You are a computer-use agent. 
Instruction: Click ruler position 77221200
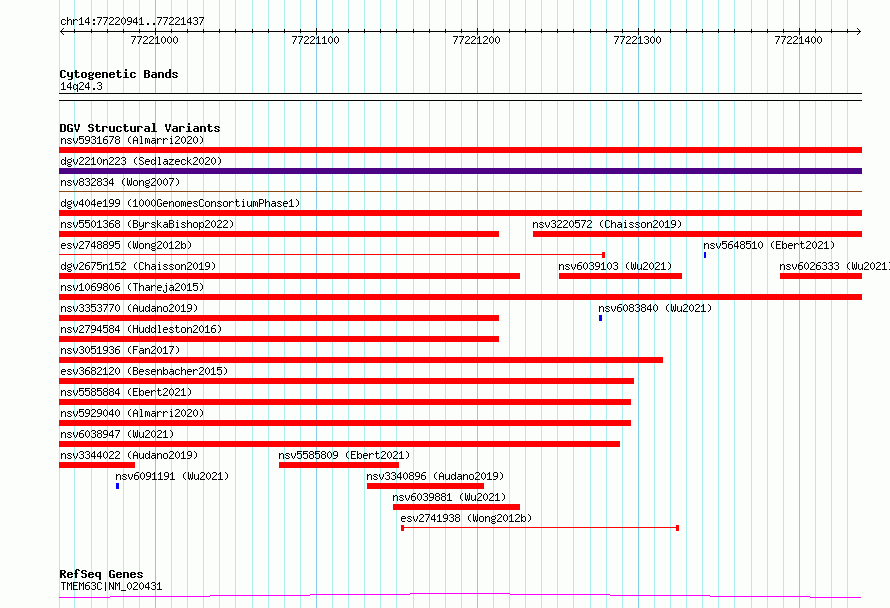pyautogui.click(x=476, y=40)
